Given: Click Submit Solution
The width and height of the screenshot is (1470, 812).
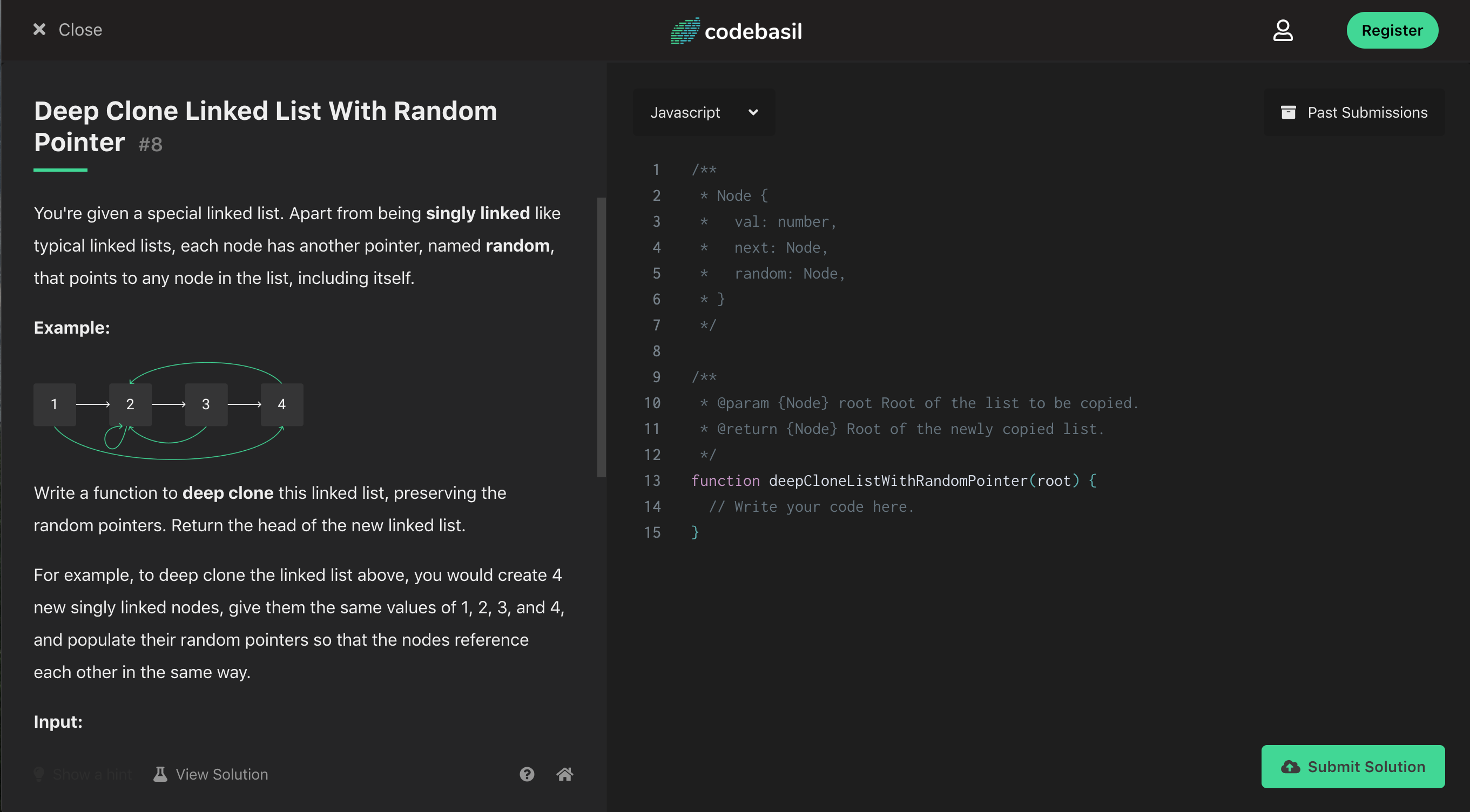Looking at the screenshot, I should 1352,766.
